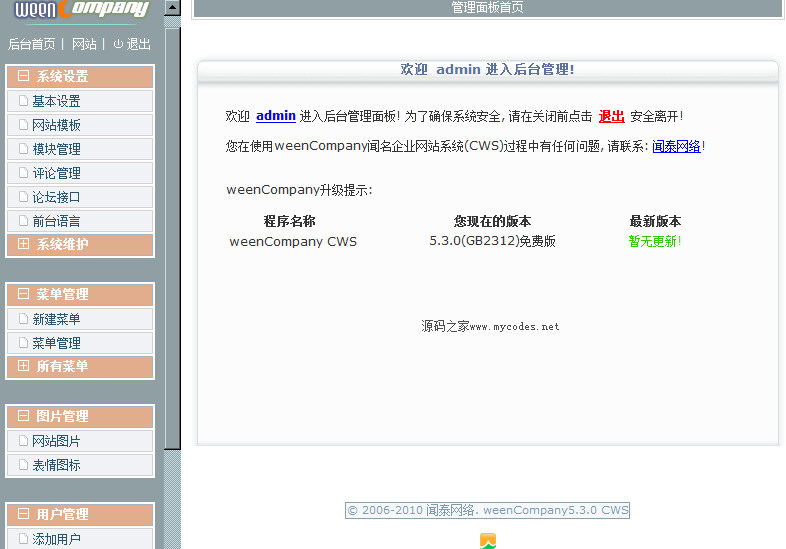Click the sidebar scrollbar thumb
Screen dimensions: 786x549
pyautogui.click(x=172, y=238)
